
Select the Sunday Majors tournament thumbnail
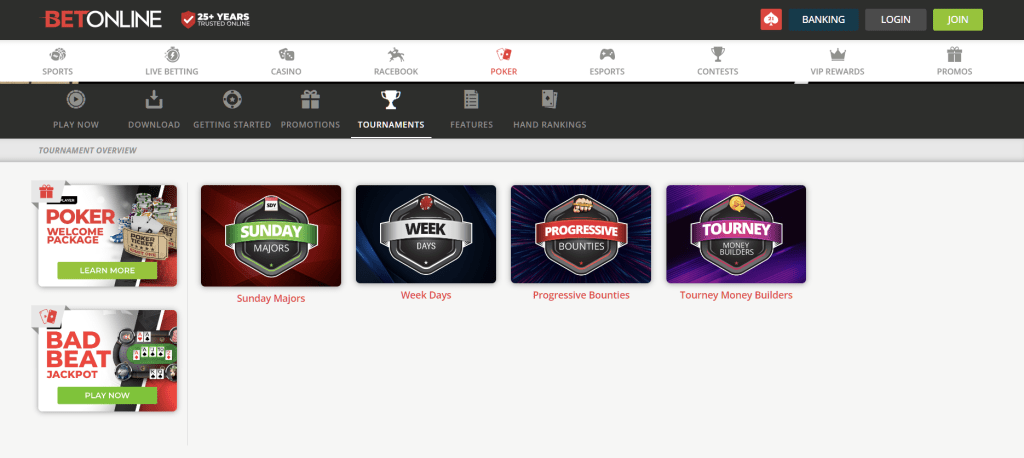click(x=270, y=236)
